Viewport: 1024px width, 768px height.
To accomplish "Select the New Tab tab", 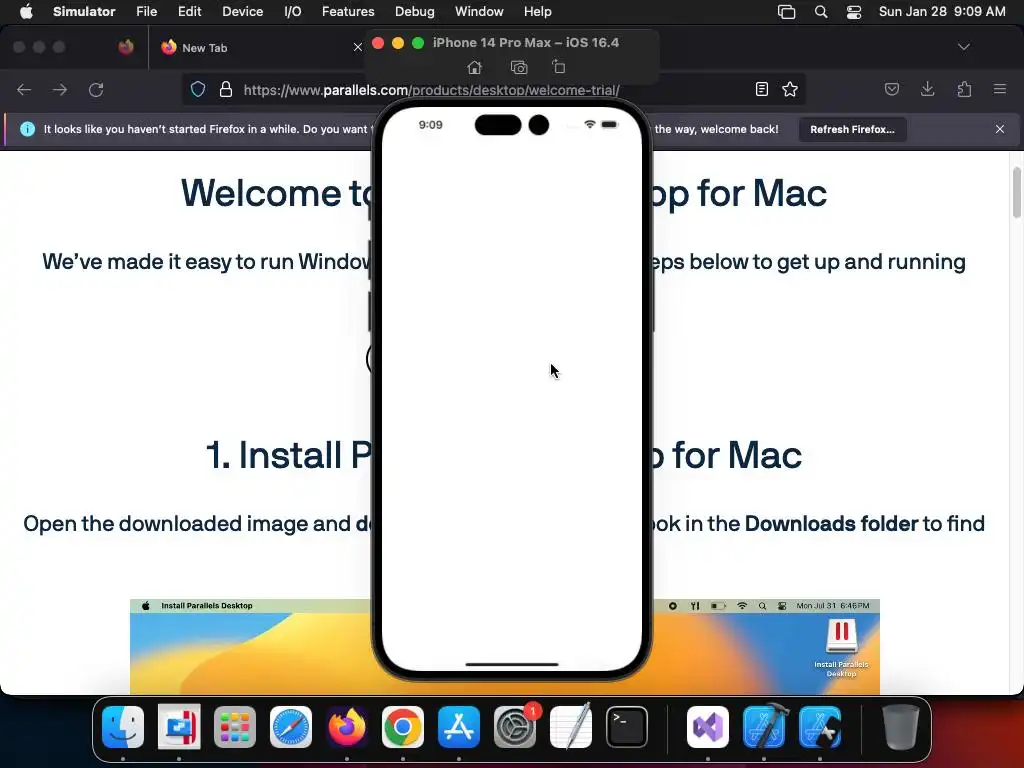I will [258, 47].
